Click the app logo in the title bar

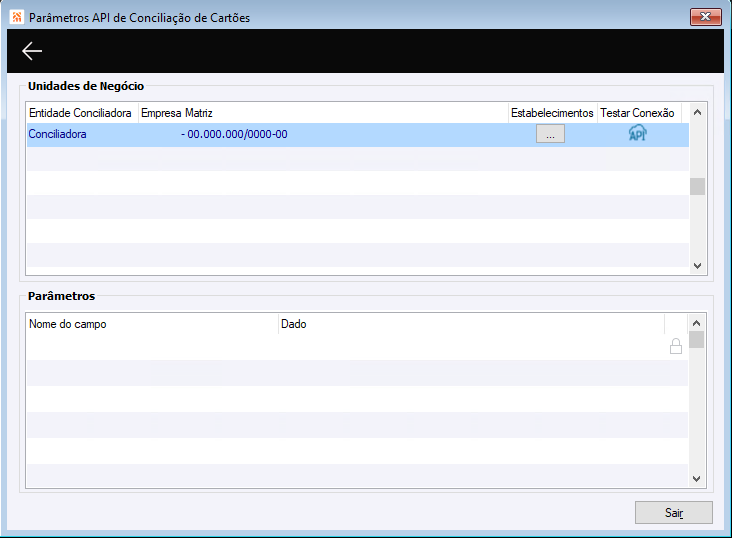(x=17, y=17)
